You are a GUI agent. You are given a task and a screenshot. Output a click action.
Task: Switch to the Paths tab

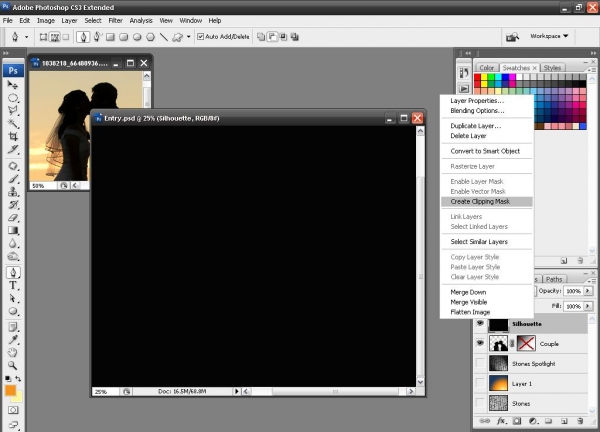[x=554, y=279]
